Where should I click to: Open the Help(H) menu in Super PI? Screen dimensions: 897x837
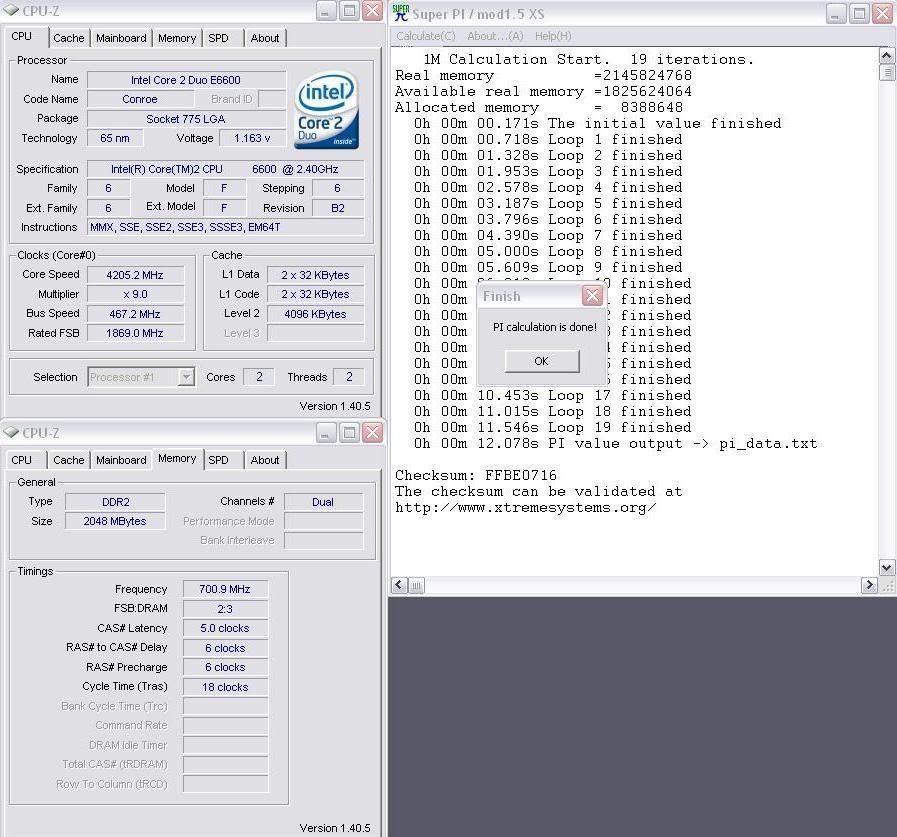pyautogui.click(x=553, y=36)
